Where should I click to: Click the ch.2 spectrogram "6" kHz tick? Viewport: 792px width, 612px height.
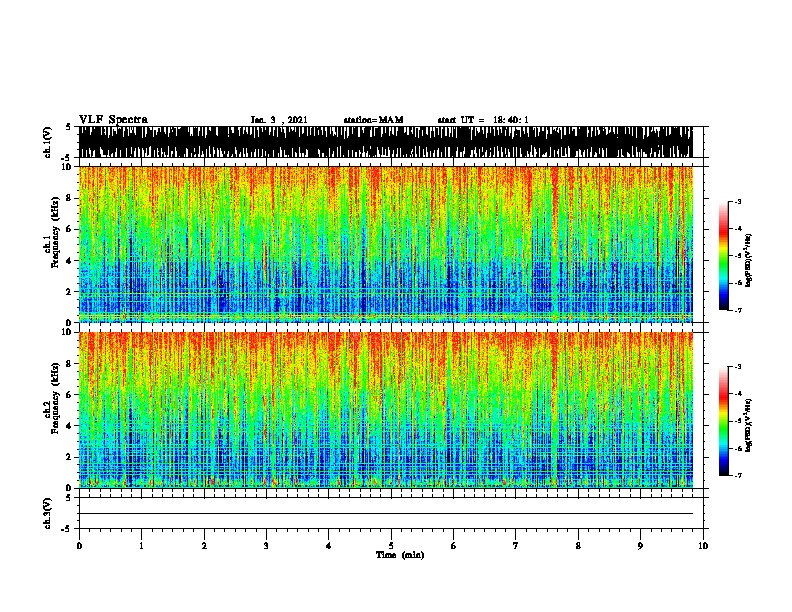tap(70, 395)
